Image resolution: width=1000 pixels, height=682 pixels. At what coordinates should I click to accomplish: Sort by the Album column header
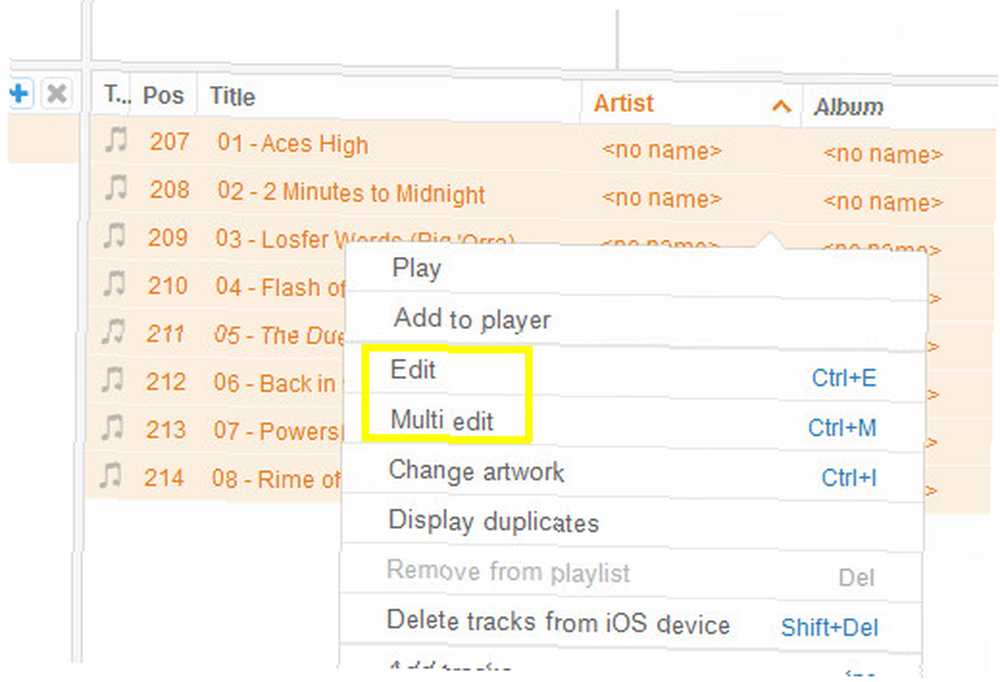[x=848, y=107]
